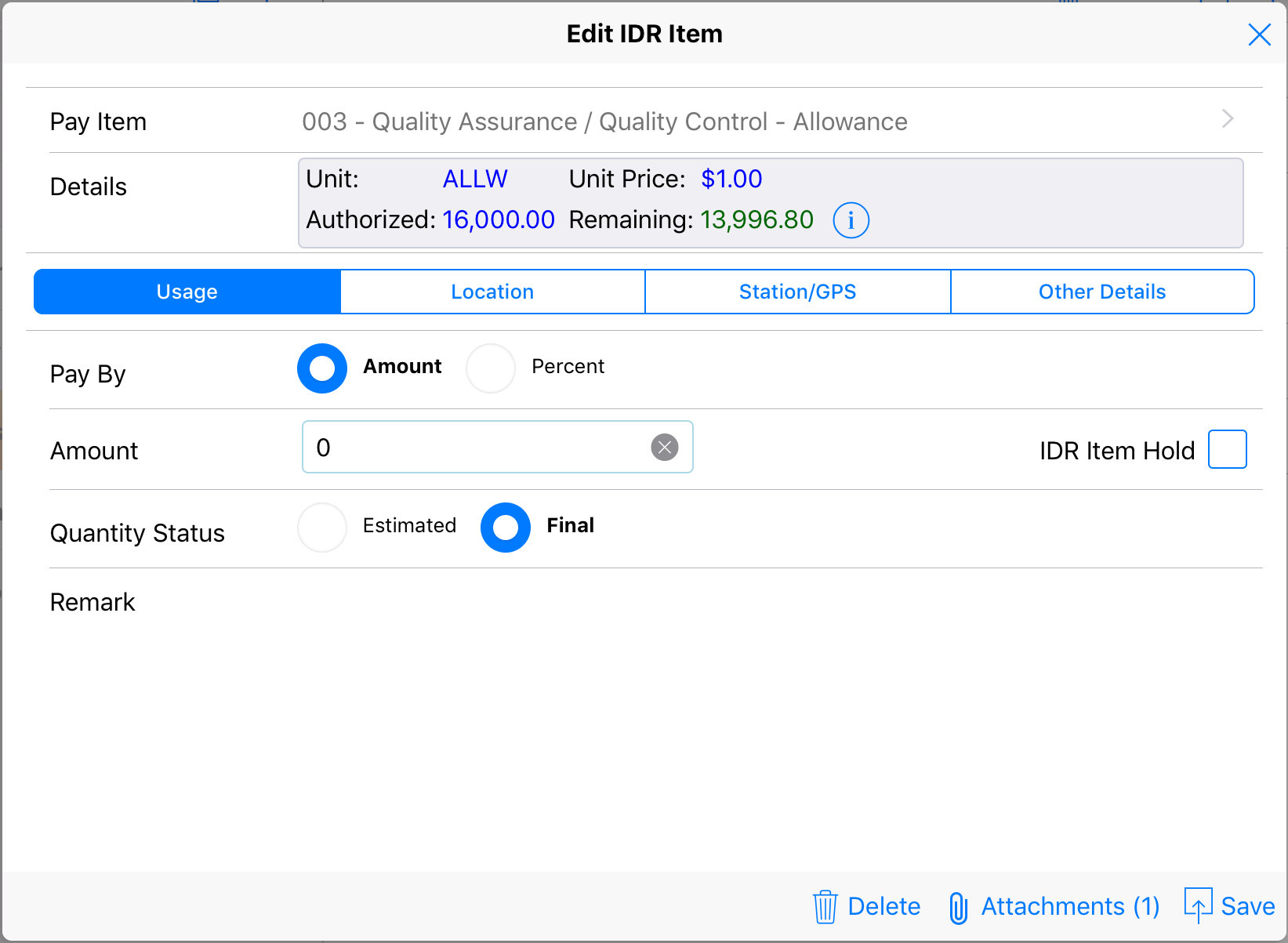Enable the IDR Item Hold checkbox

coord(1227,449)
